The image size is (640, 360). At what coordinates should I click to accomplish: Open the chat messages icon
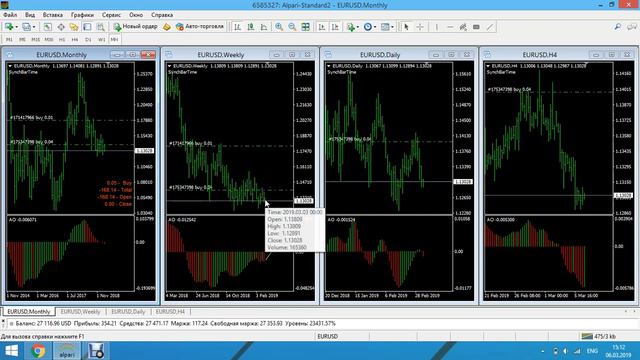click(632, 27)
